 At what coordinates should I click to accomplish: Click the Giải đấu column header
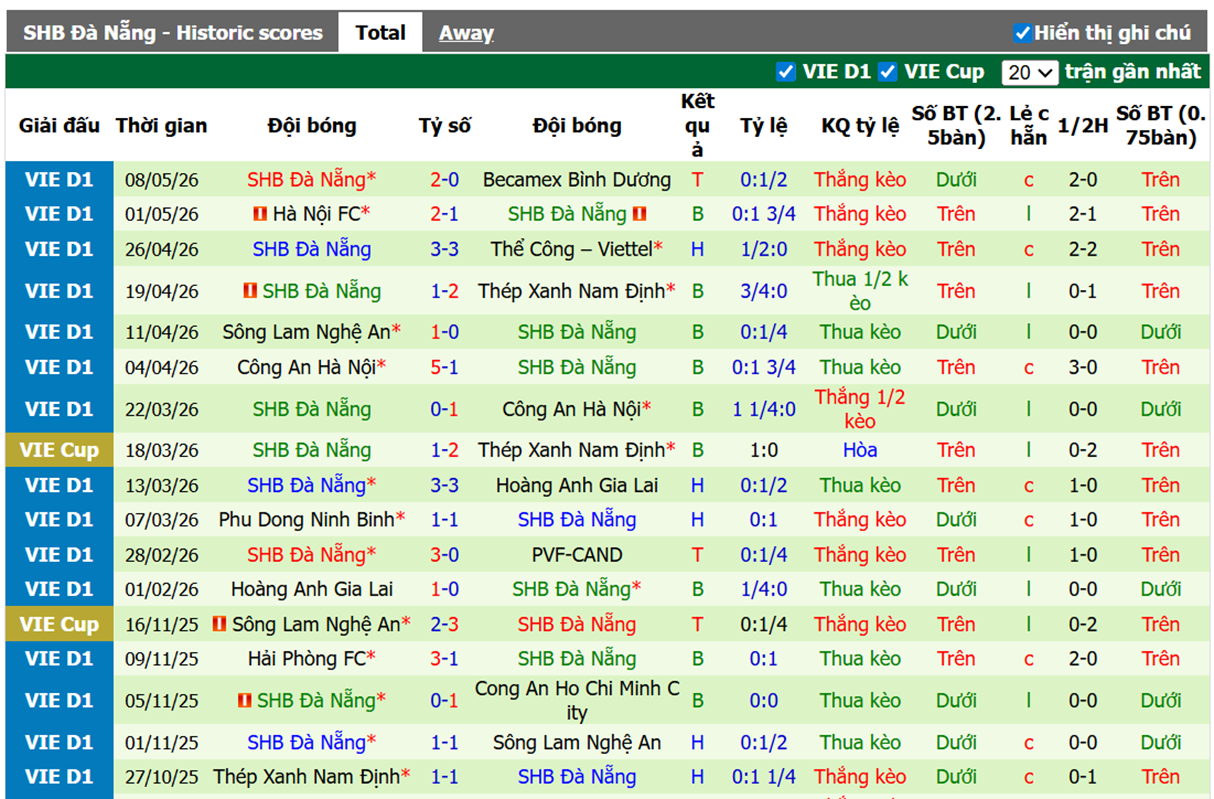[59, 126]
